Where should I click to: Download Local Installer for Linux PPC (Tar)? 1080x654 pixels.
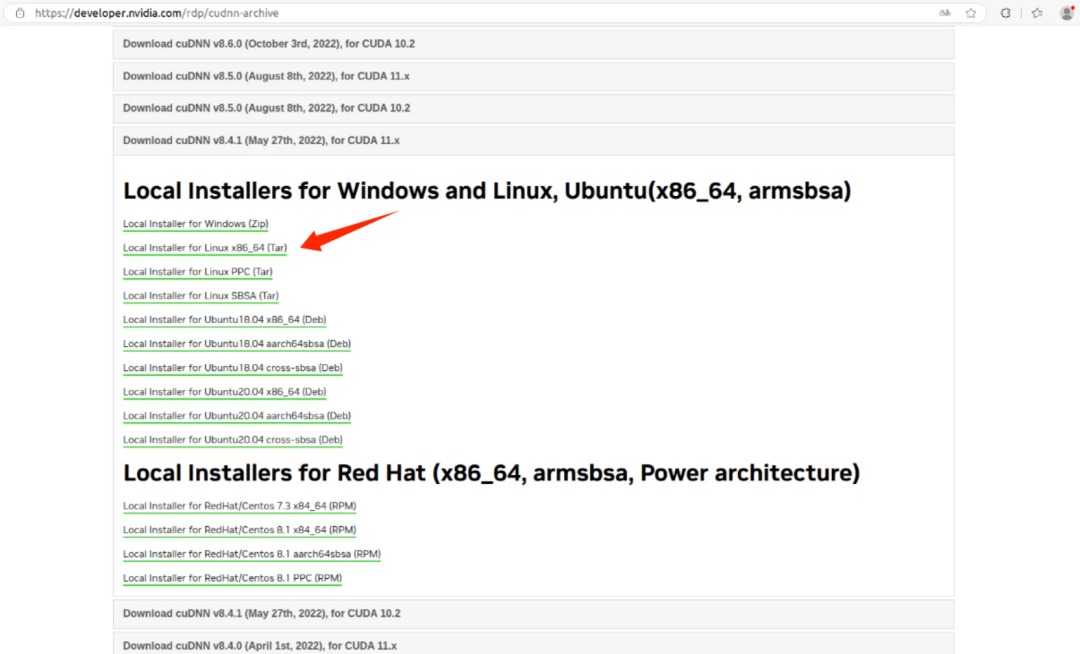(198, 272)
